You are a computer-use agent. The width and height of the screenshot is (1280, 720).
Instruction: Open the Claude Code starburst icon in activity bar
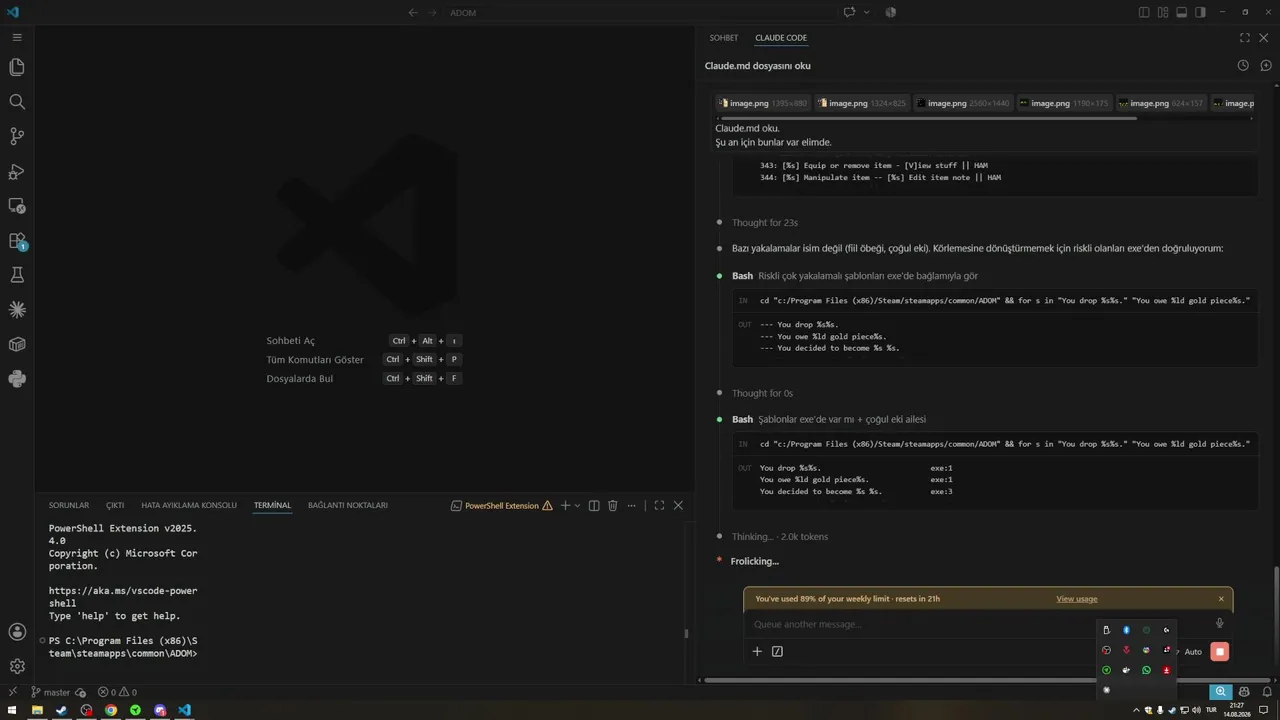(17, 310)
